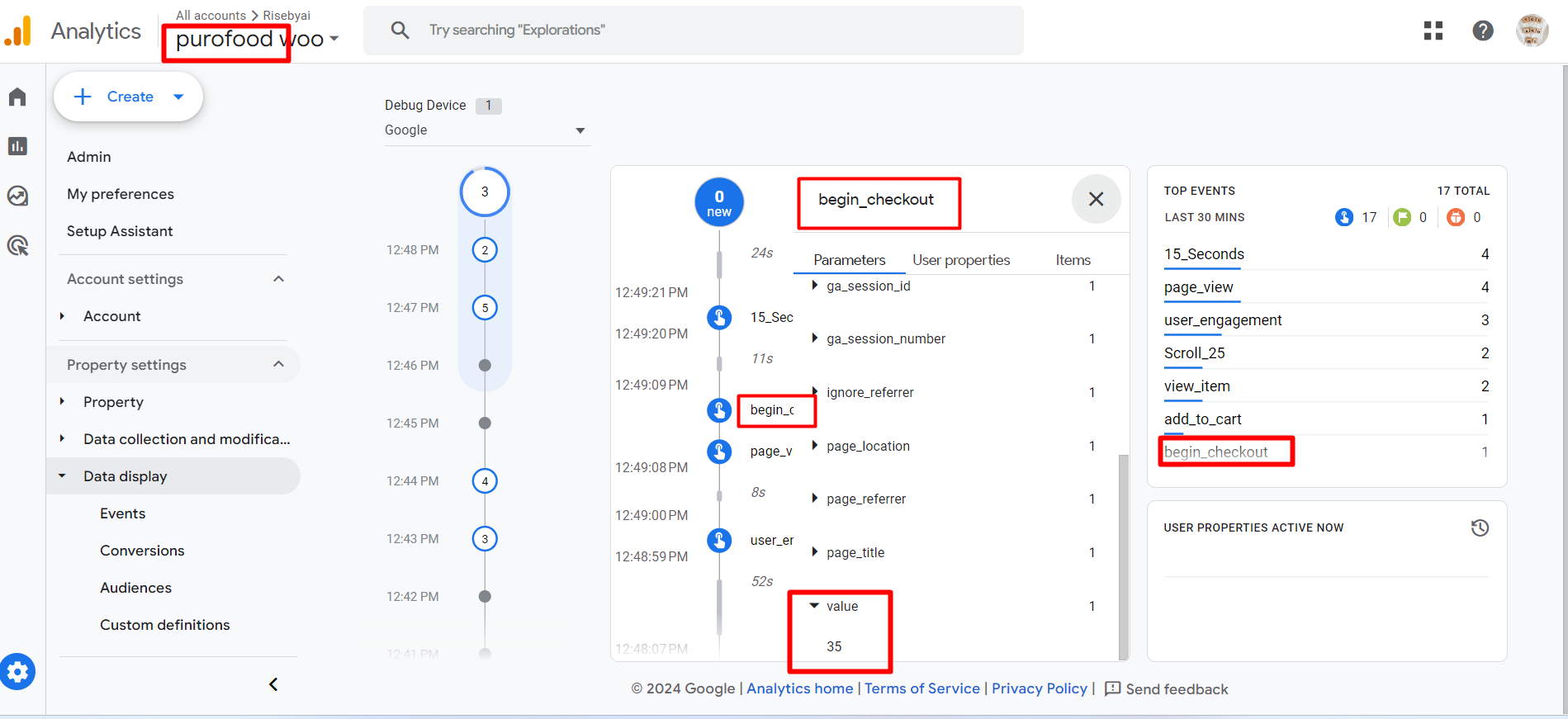Switch to the Items tab
The width and height of the screenshot is (1568, 719).
pyautogui.click(x=1073, y=260)
